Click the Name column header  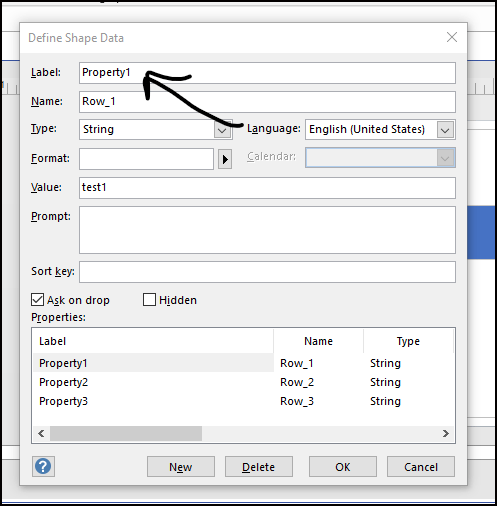(318, 341)
